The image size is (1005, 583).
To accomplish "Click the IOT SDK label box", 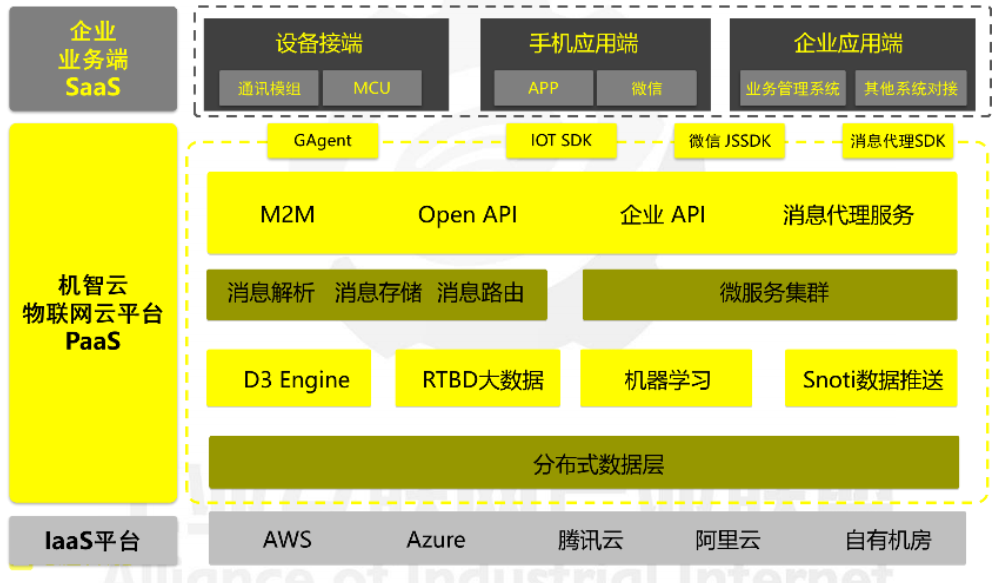I will (561, 141).
